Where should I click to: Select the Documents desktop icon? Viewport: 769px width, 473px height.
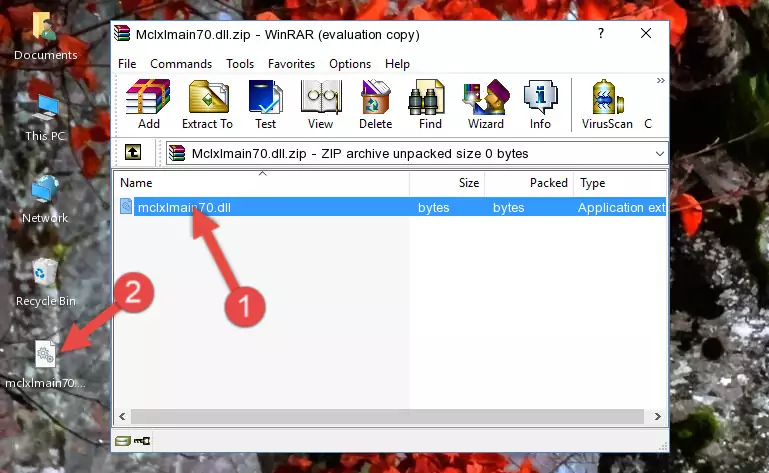point(45,37)
